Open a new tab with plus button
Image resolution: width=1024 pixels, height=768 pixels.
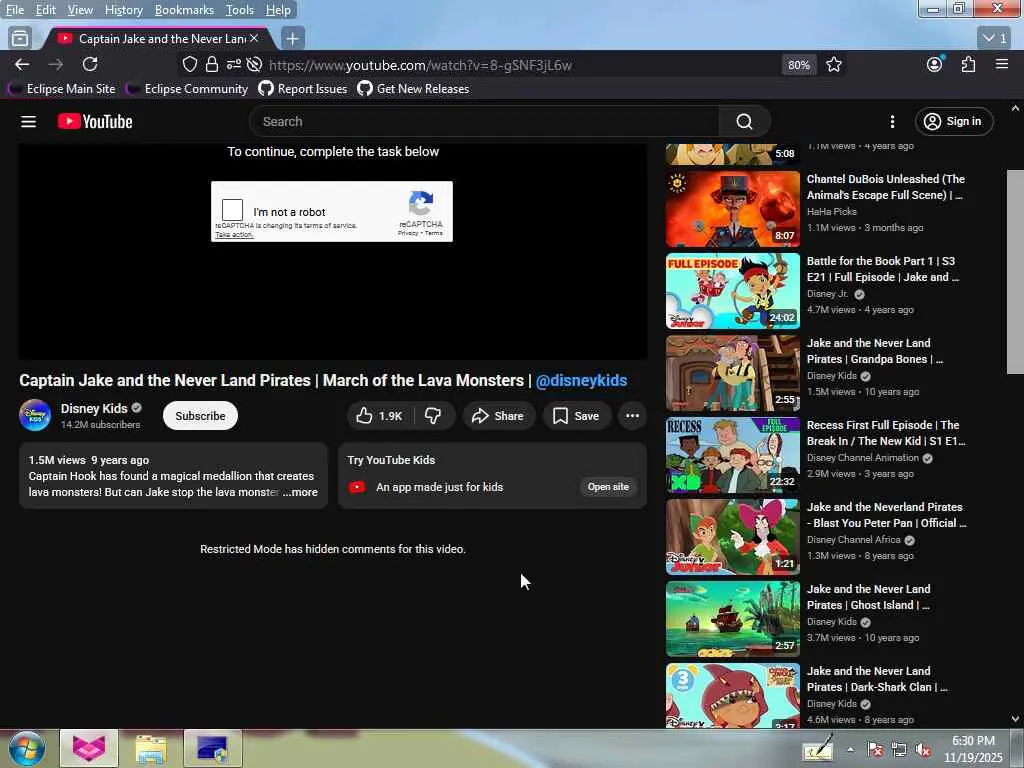click(x=293, y=39)
